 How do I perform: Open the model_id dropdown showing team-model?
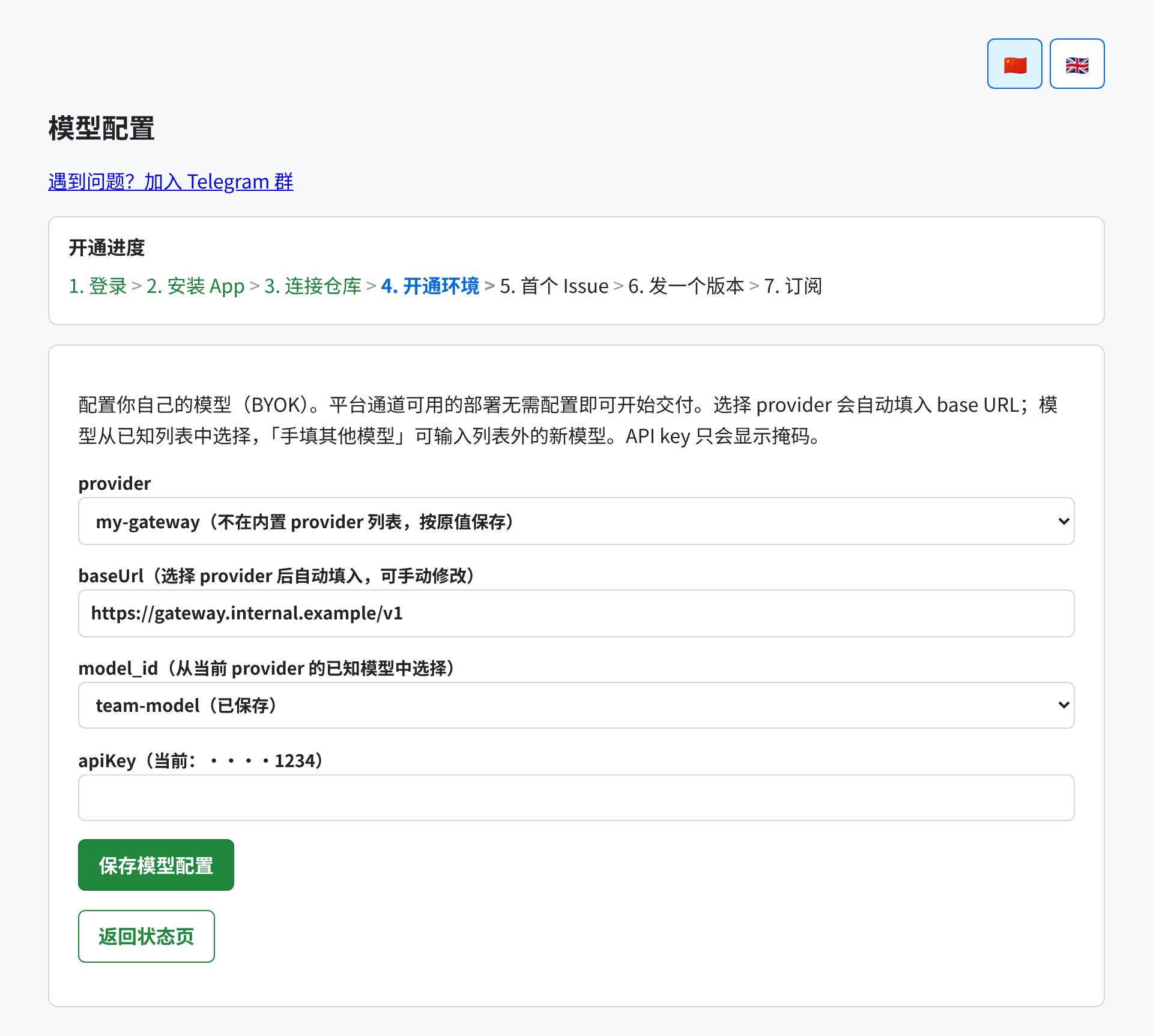(576, 705)
